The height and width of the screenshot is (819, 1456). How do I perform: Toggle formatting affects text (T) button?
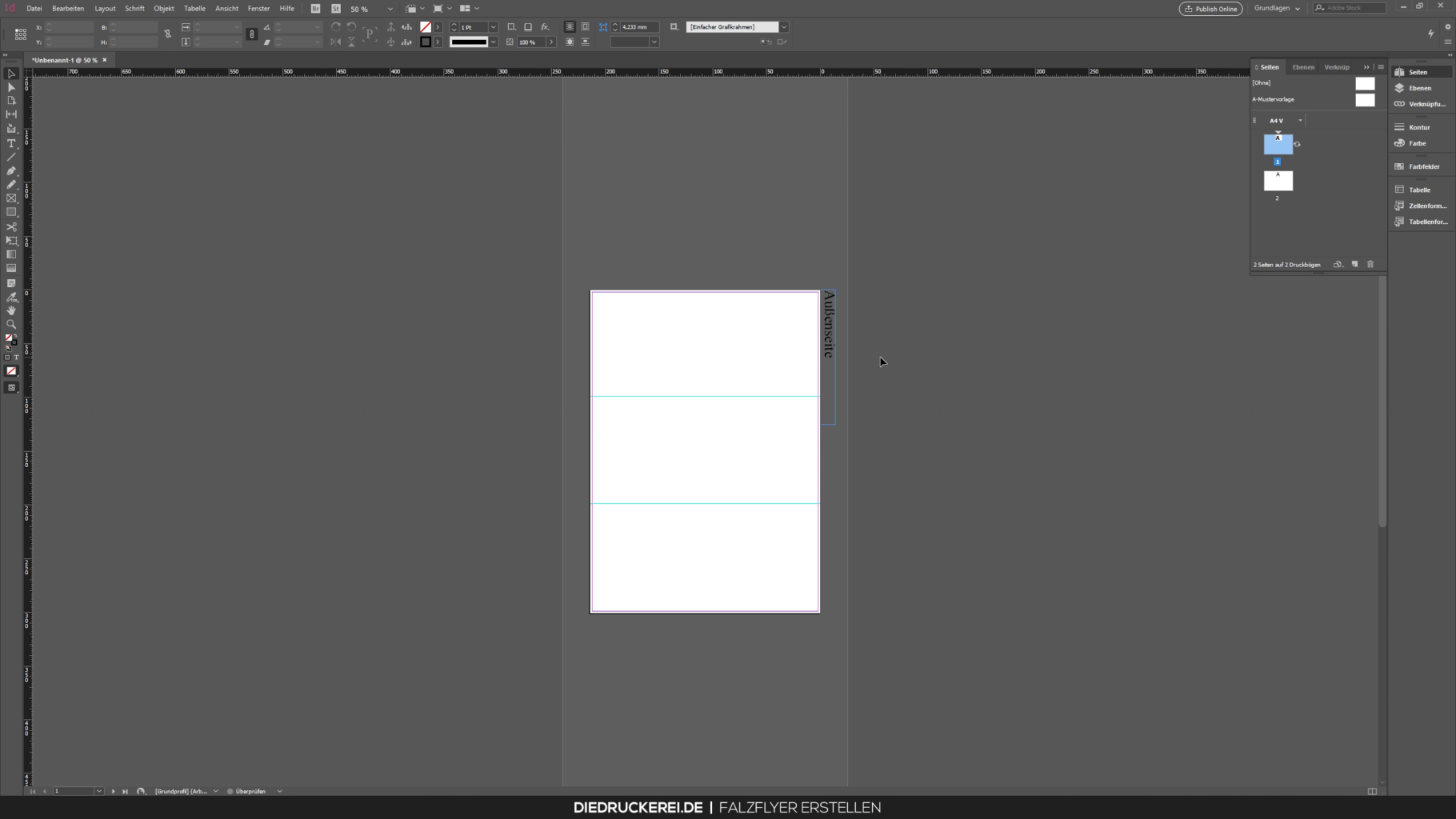(x=16, y=358)
